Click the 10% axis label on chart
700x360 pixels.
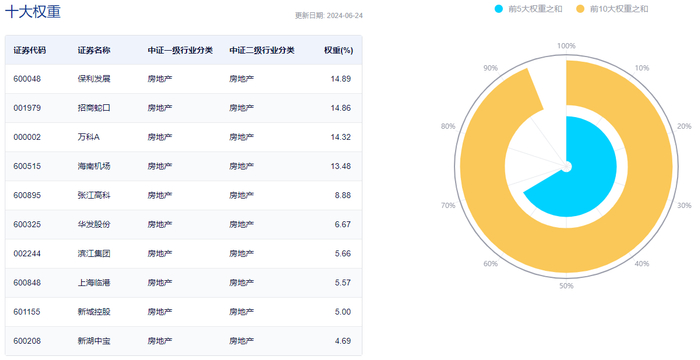click(642, 68)
